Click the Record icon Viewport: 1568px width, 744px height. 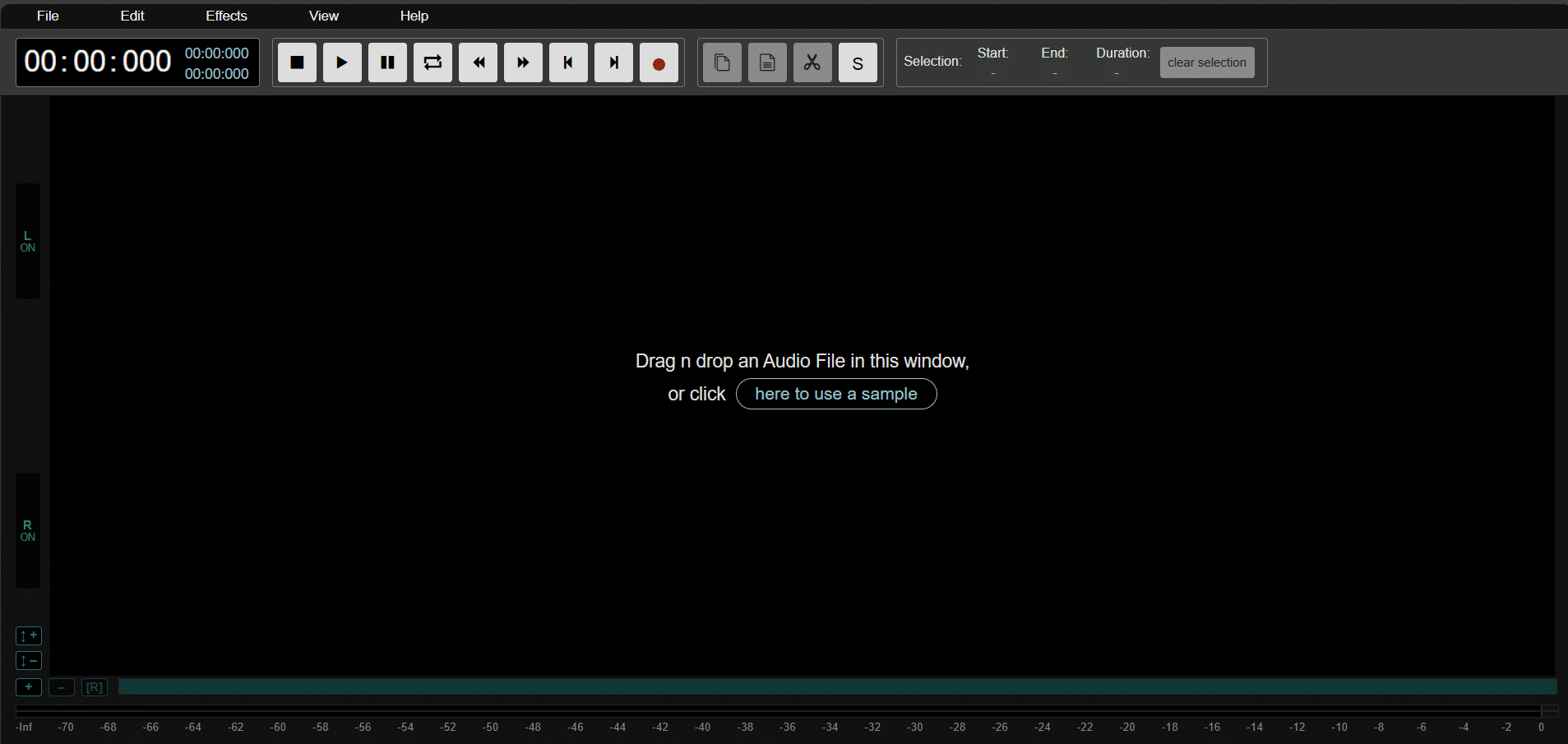pos(658,62)
